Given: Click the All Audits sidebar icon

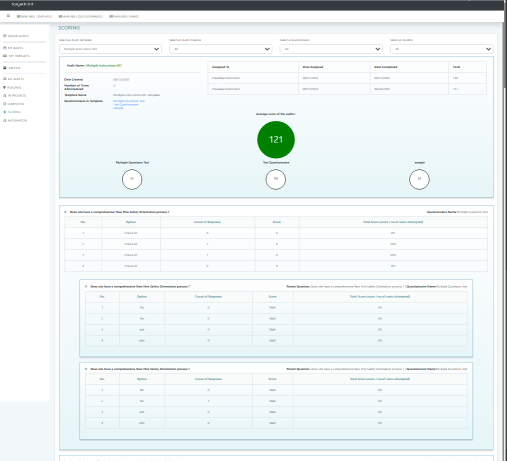Looking at the screenshot, I should tap(5, 79).
